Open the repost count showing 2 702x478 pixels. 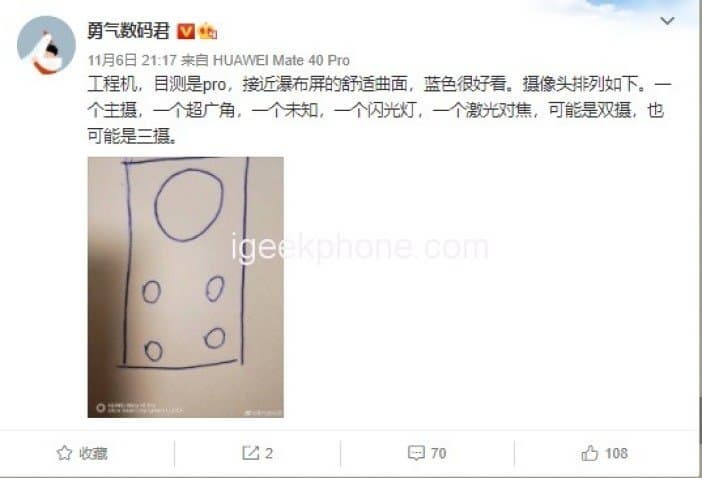coord(268,453)
